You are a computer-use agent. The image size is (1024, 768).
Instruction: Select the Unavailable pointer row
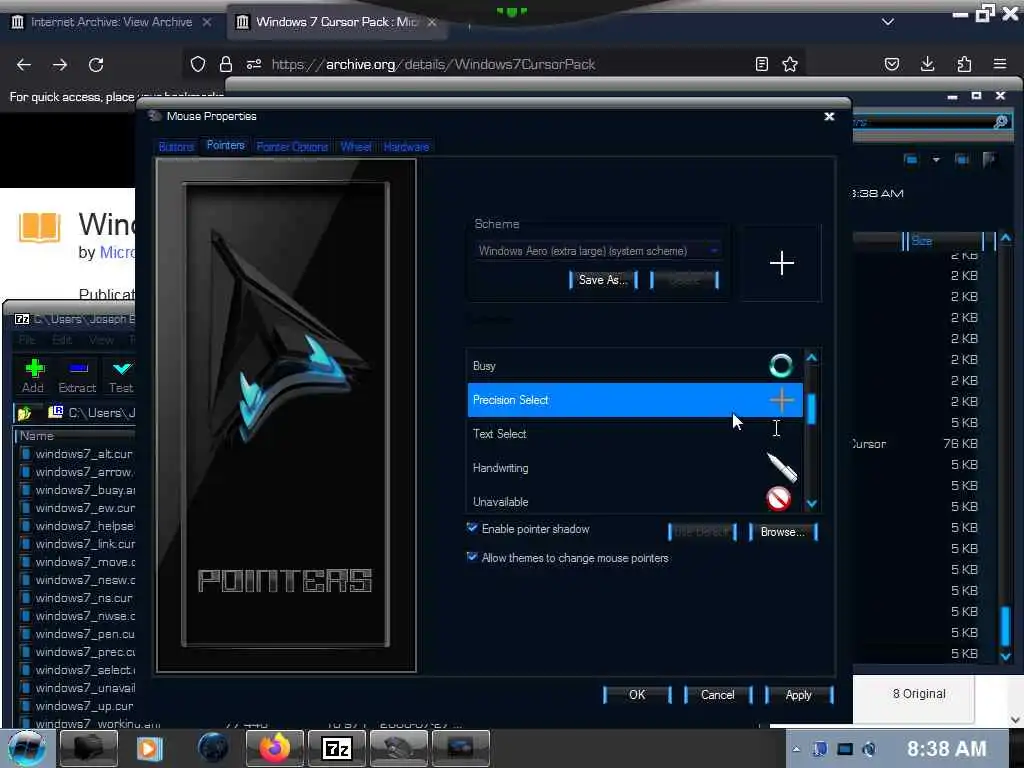(635, 502)
